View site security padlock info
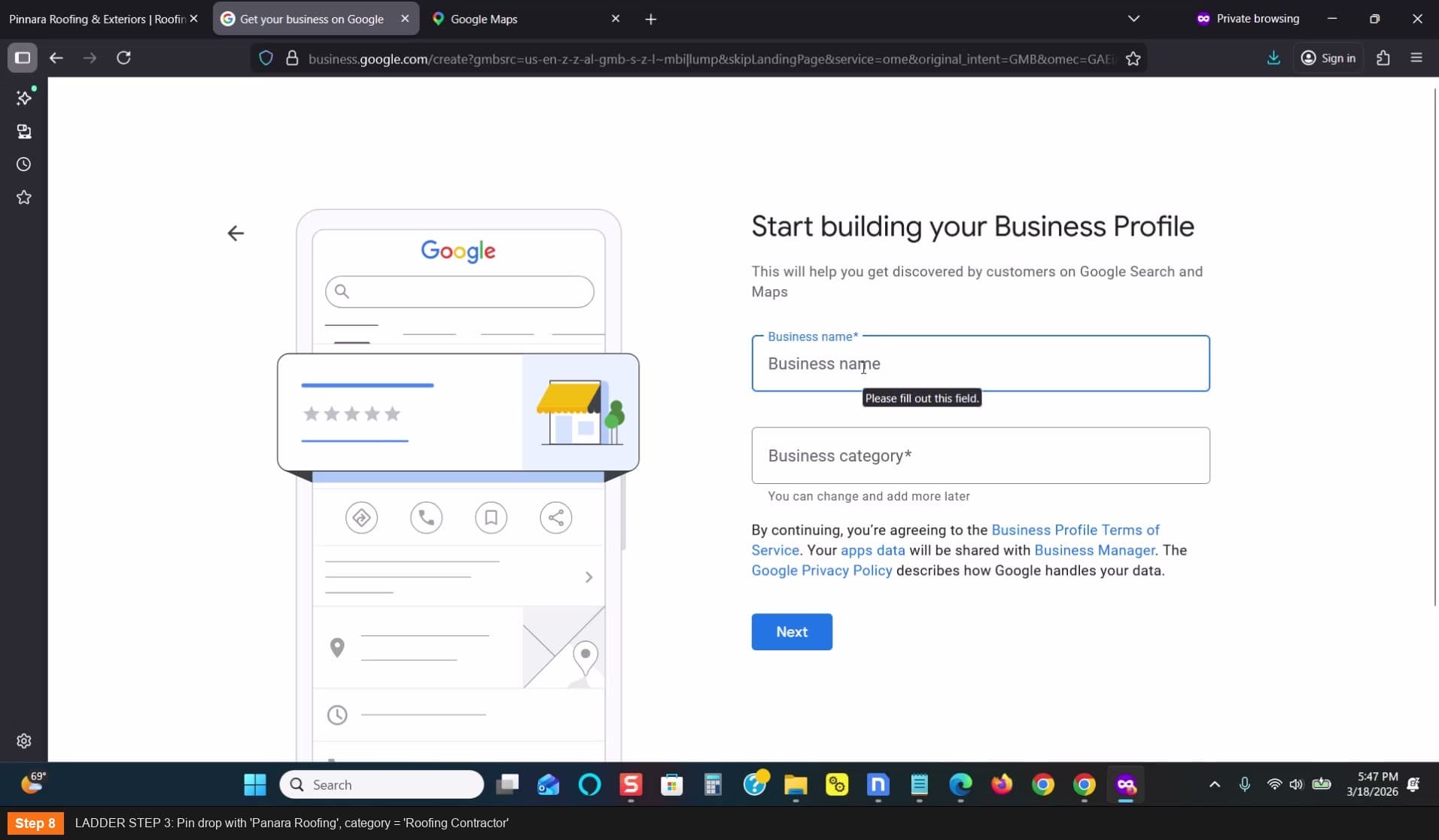This screenshot has width=1439, height=840. (293, 58)
